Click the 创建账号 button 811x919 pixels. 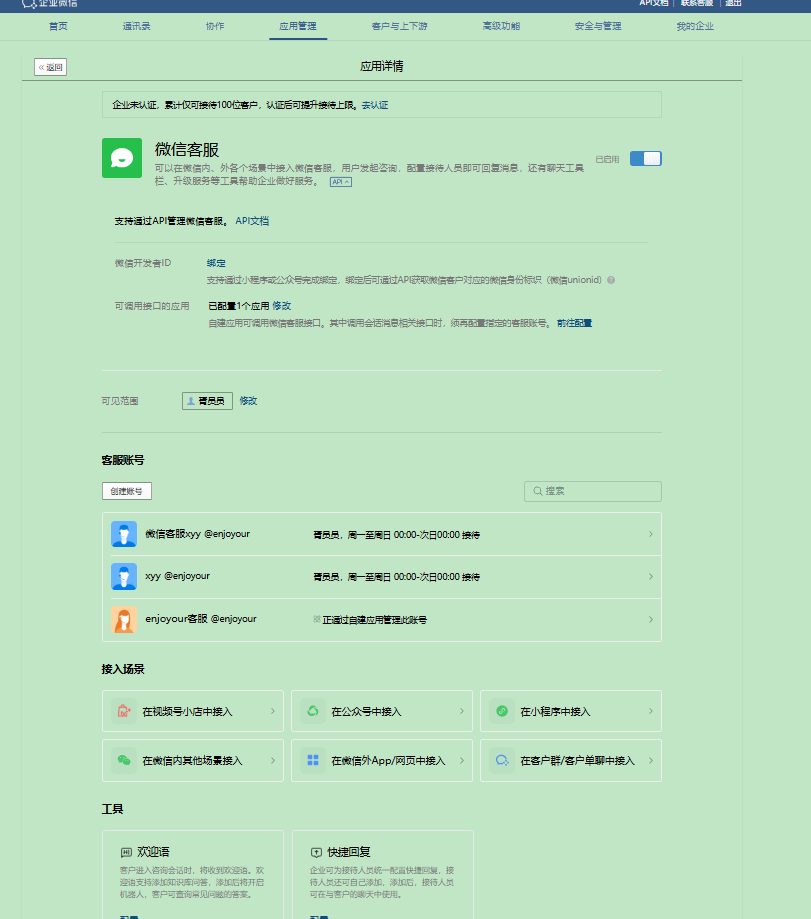tap(127, 491)
